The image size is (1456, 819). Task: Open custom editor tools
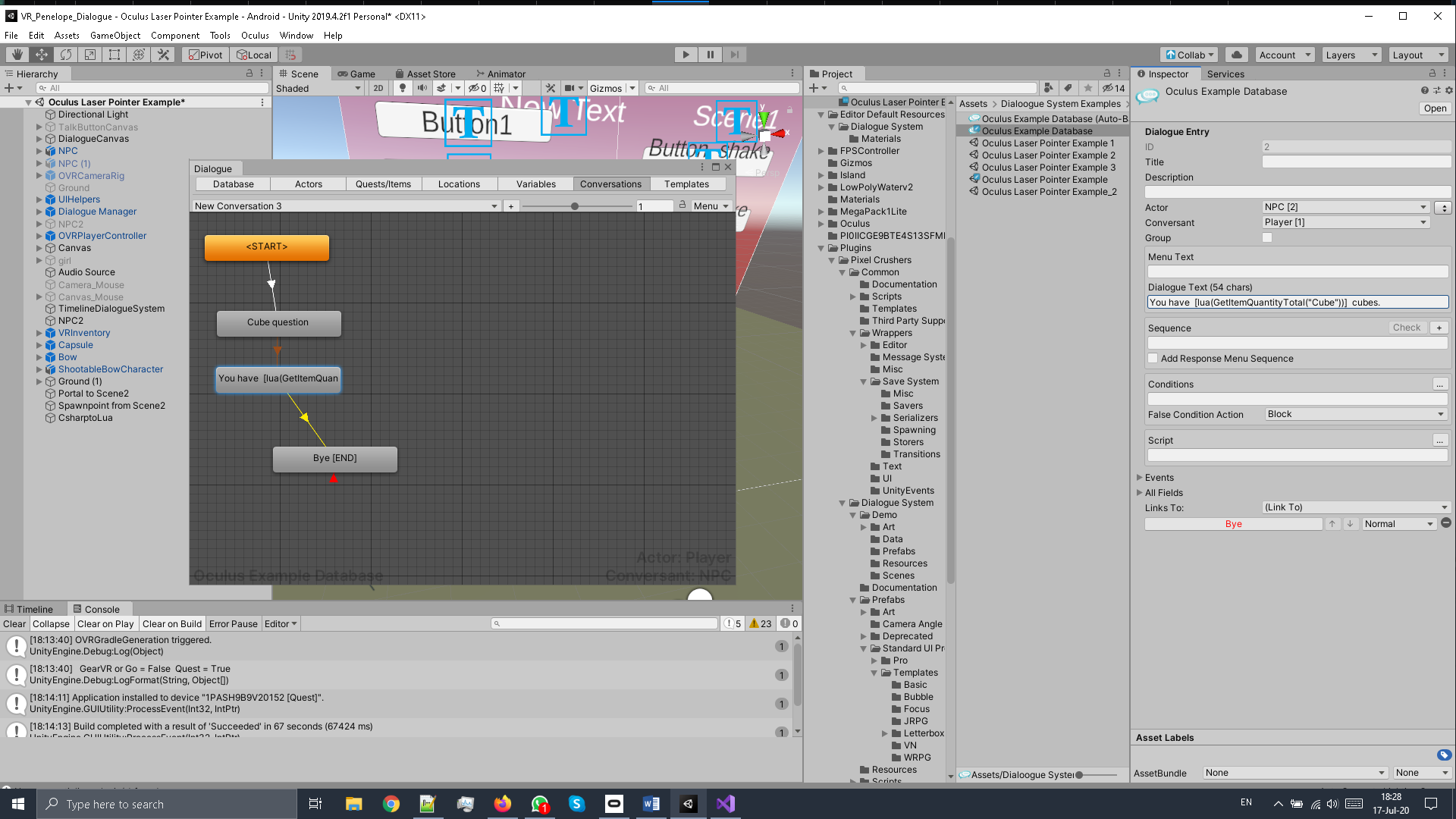[163, 55]
